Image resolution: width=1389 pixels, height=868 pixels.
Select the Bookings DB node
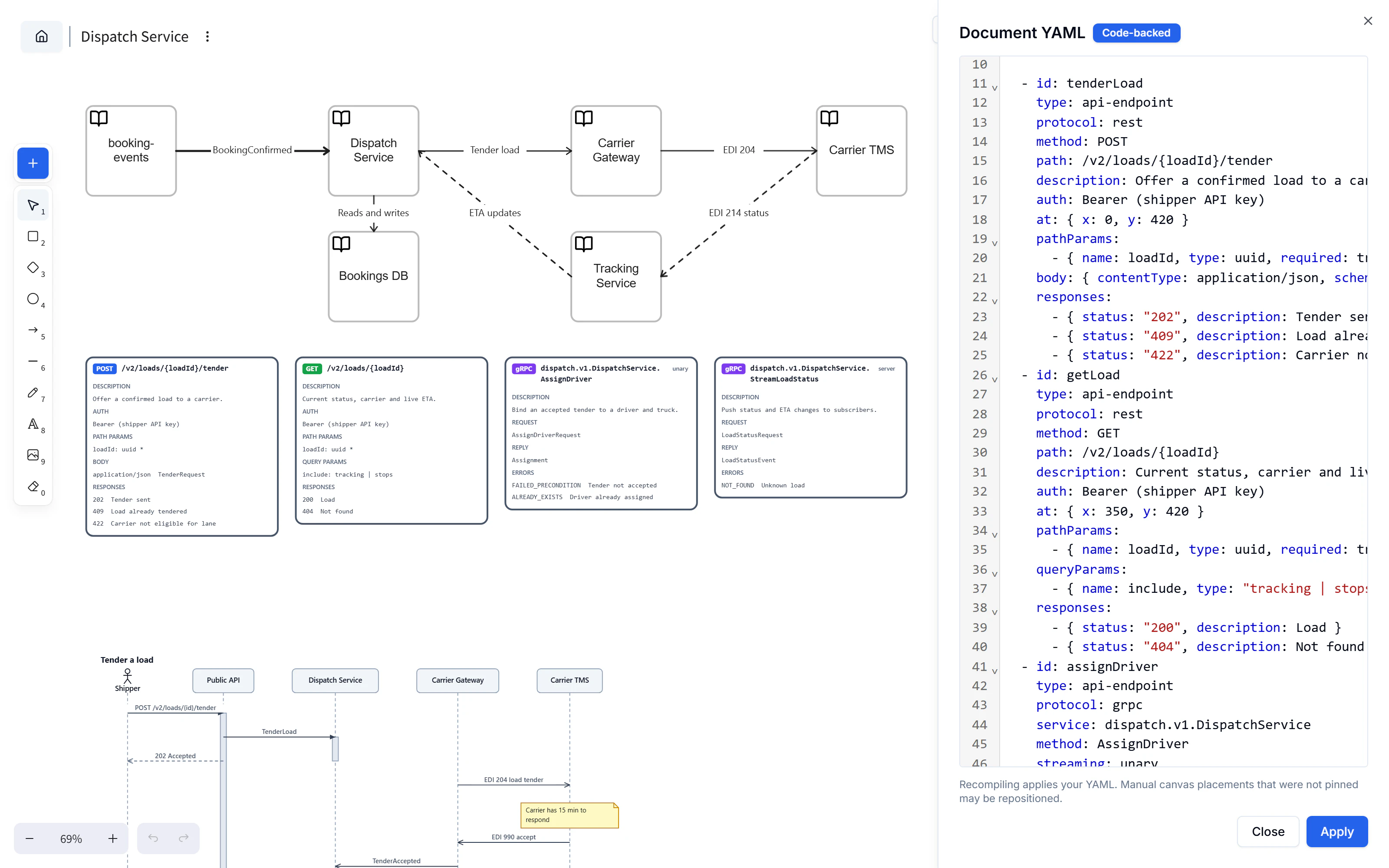[x=373, y=276]
